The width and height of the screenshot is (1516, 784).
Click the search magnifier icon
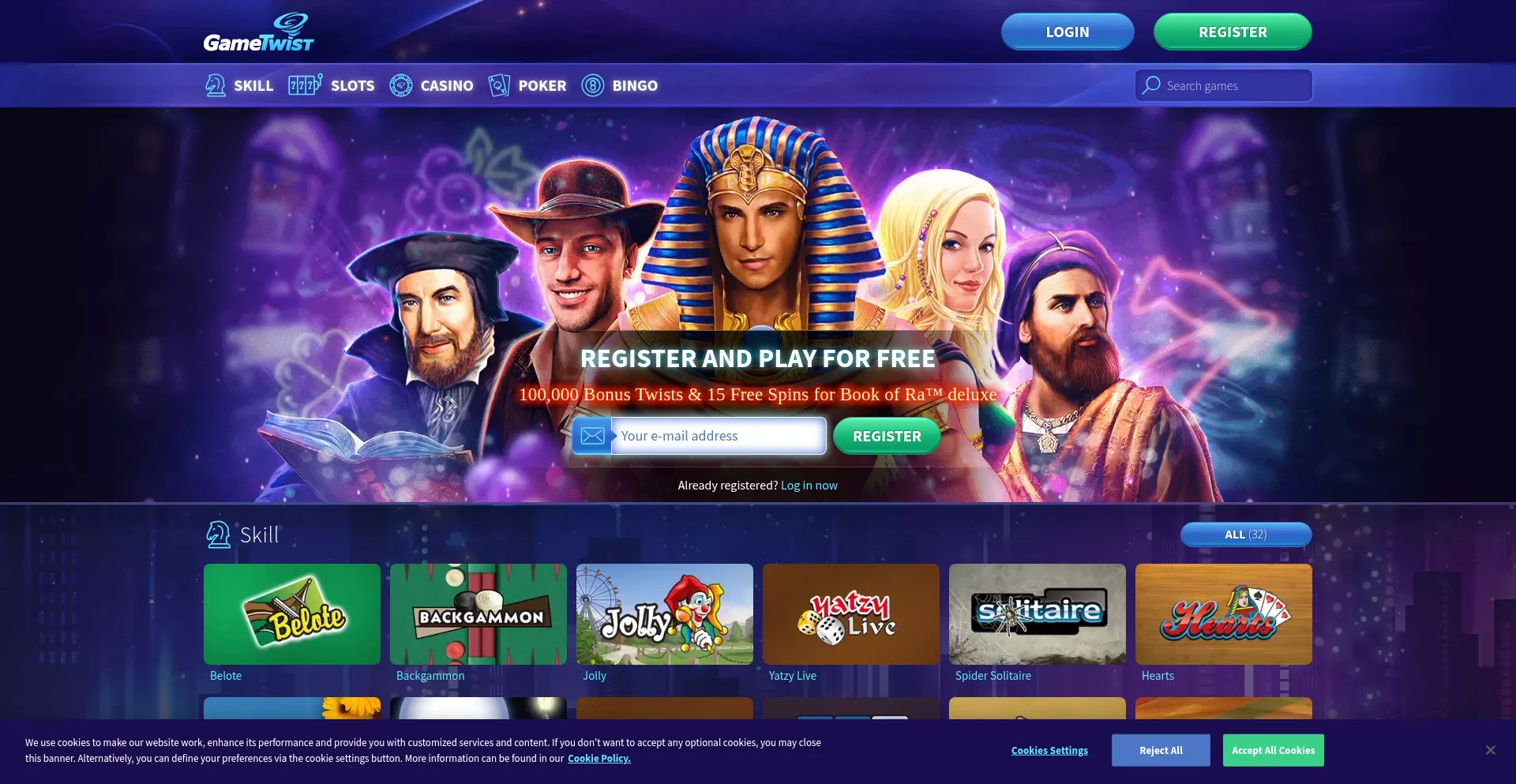click(x=1151, y=85)
